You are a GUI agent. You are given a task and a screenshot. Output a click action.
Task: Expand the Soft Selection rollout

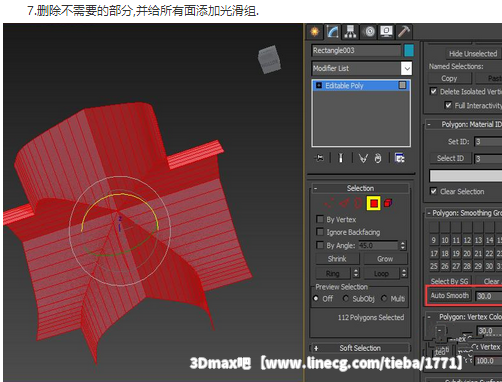pos(360,348)
